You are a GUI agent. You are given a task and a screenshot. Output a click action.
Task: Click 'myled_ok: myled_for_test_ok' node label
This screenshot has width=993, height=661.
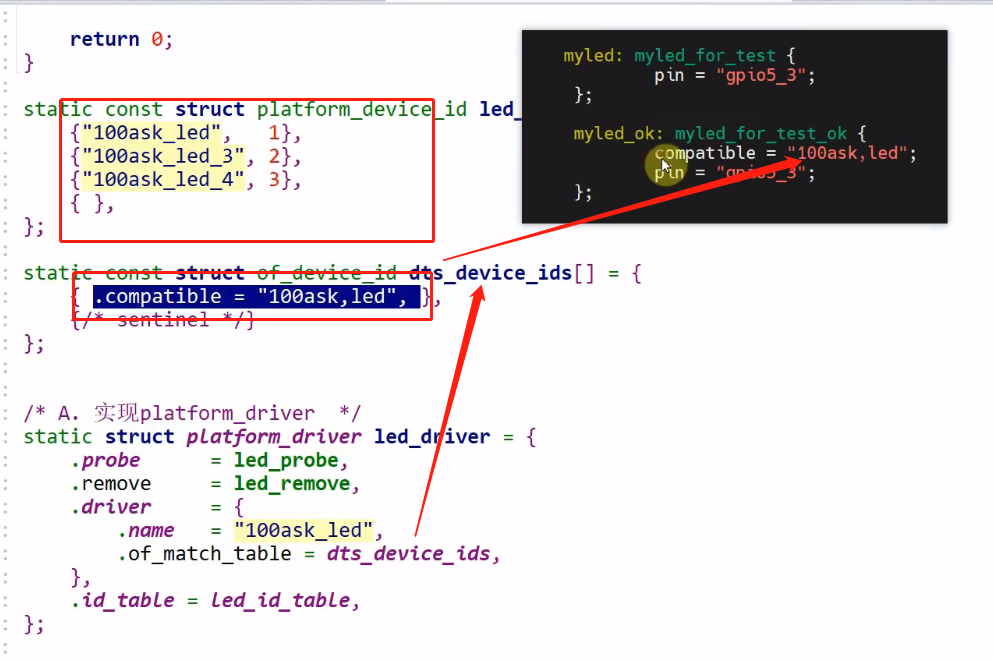pyautogui.click(x=710, y=134)
